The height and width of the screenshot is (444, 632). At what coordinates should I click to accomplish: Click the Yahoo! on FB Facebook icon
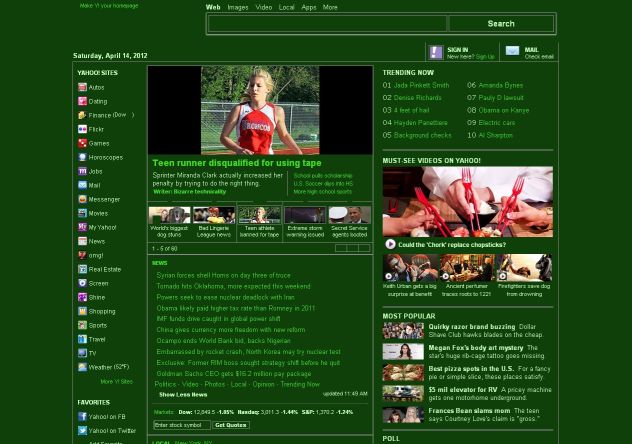tap(82, 417)
